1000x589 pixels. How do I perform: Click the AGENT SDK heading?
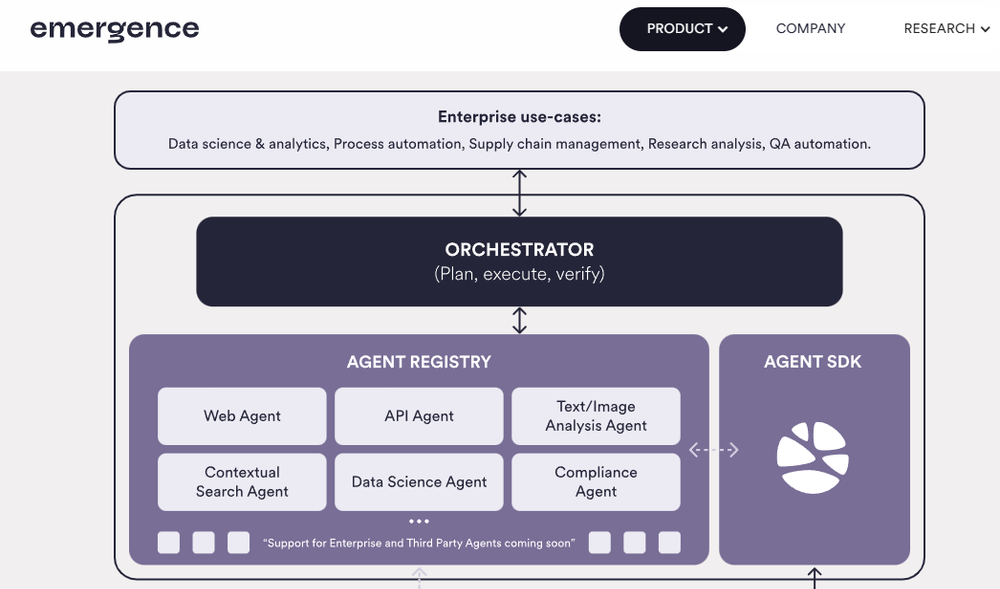coord(812,362)
